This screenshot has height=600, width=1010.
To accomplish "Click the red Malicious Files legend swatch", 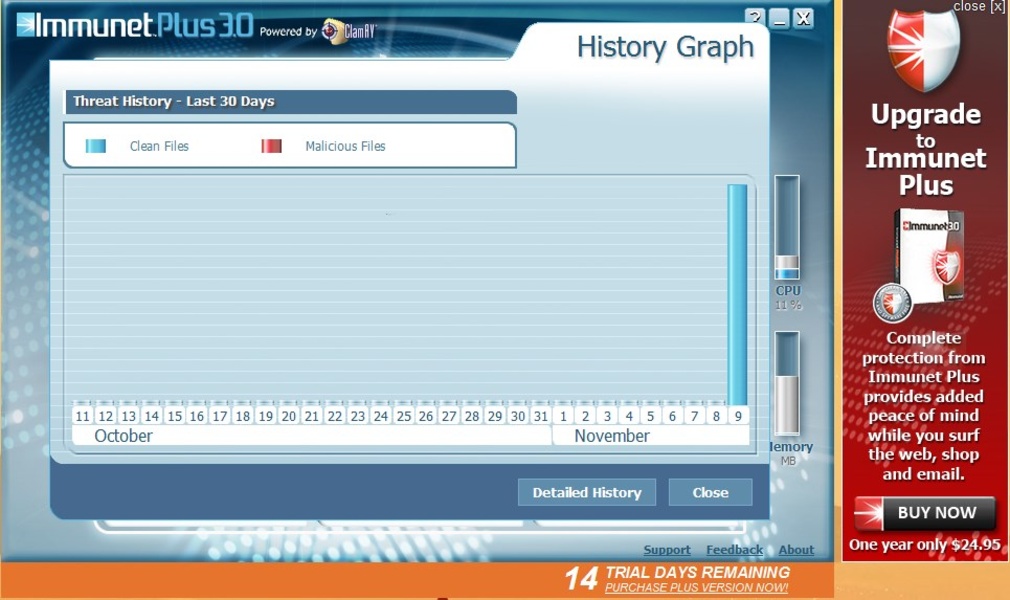I will [271, 146].
